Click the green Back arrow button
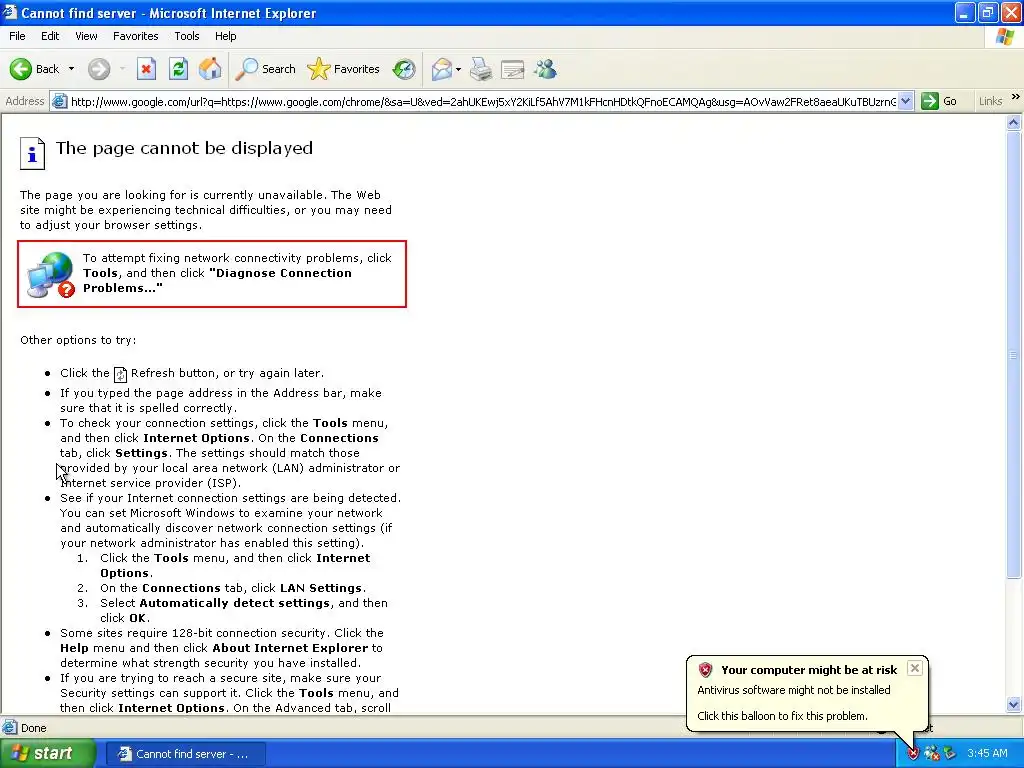1024x768 pixels. 21,69
